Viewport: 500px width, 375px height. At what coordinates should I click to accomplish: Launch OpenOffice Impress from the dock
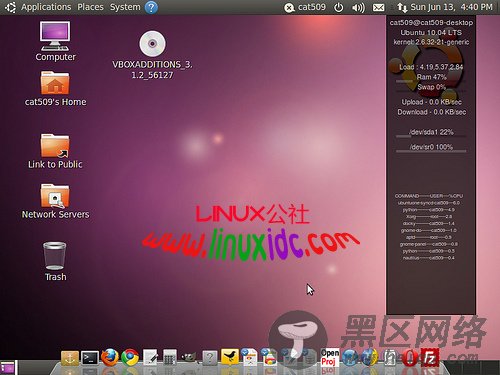[249, 357]
